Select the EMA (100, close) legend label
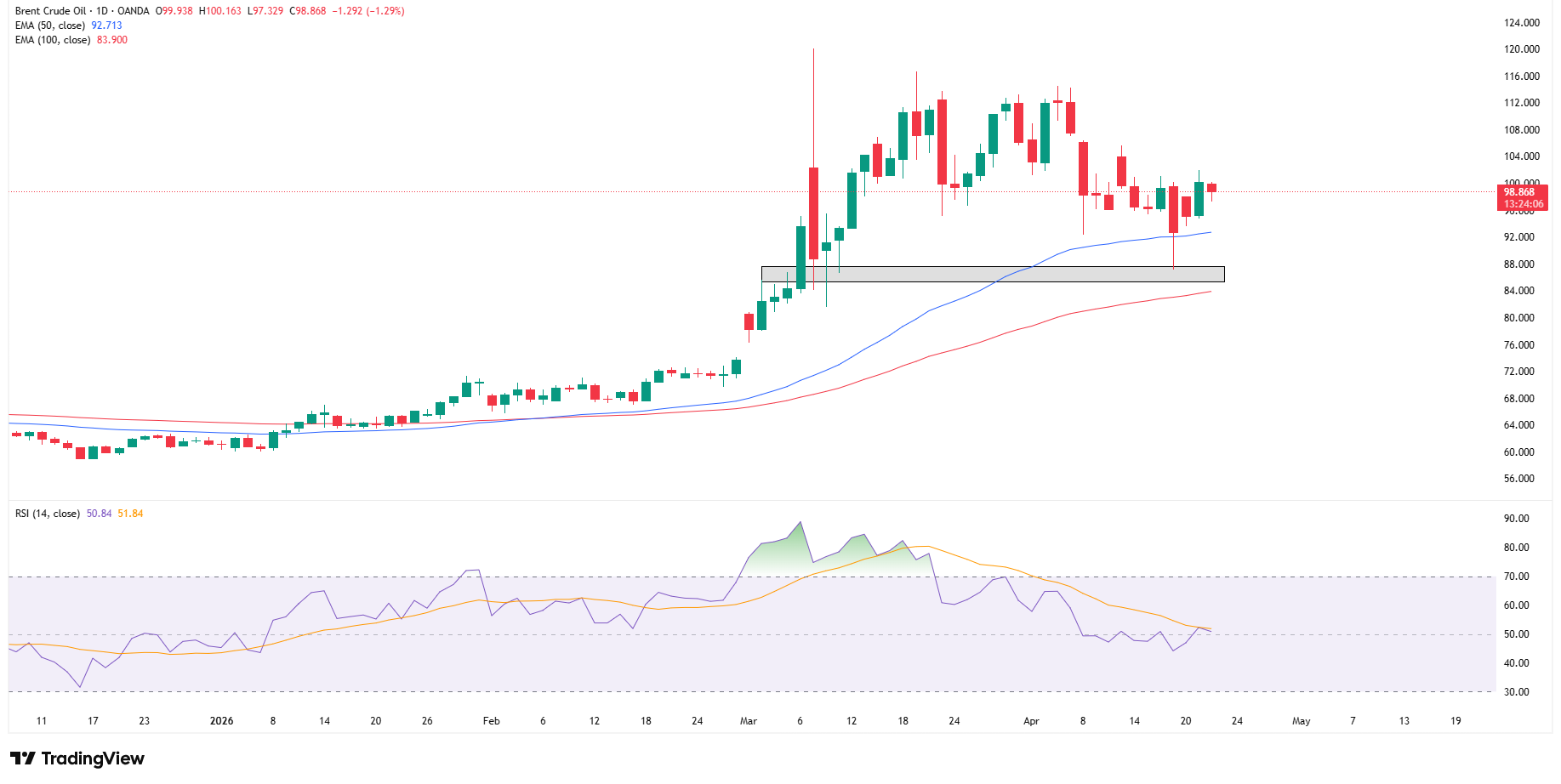 point(53,40)
